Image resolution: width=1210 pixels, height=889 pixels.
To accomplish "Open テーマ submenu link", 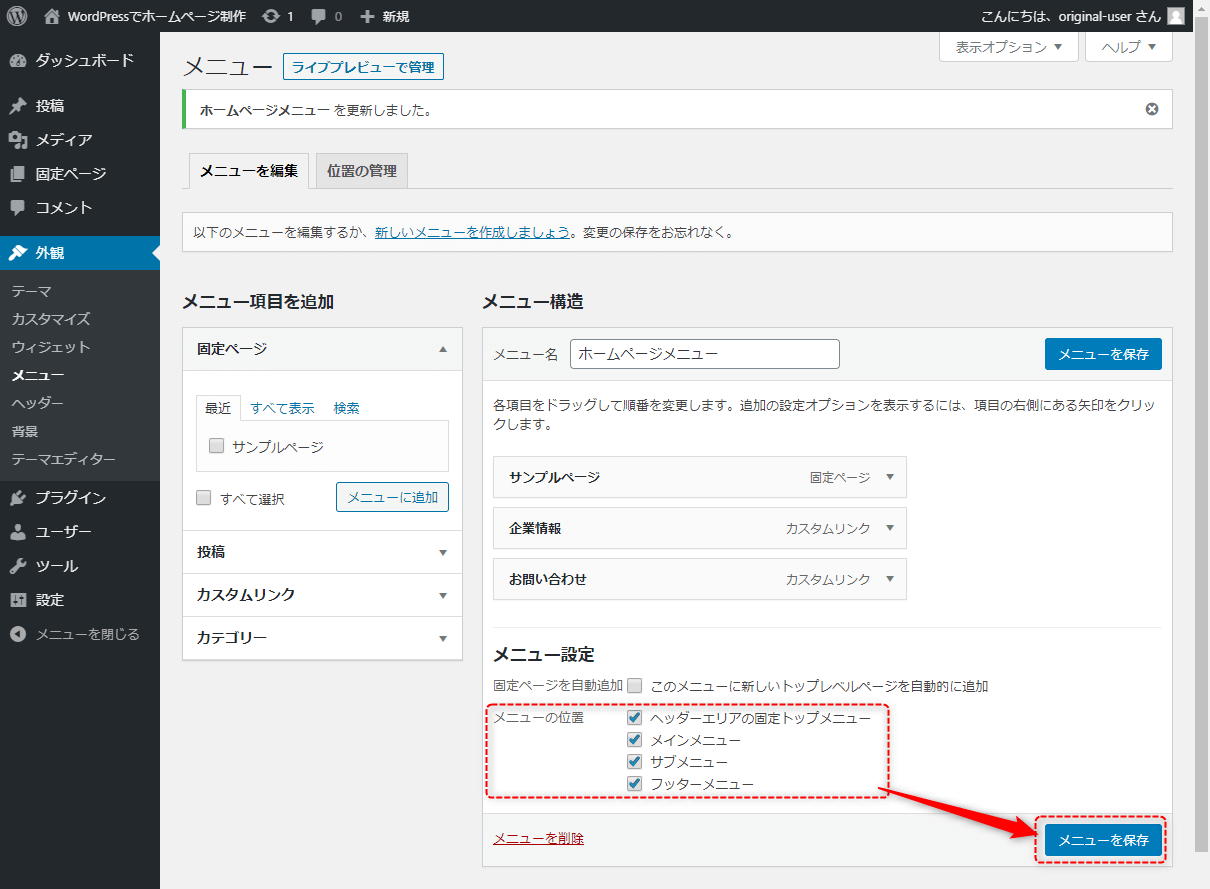I will [31, 291].
